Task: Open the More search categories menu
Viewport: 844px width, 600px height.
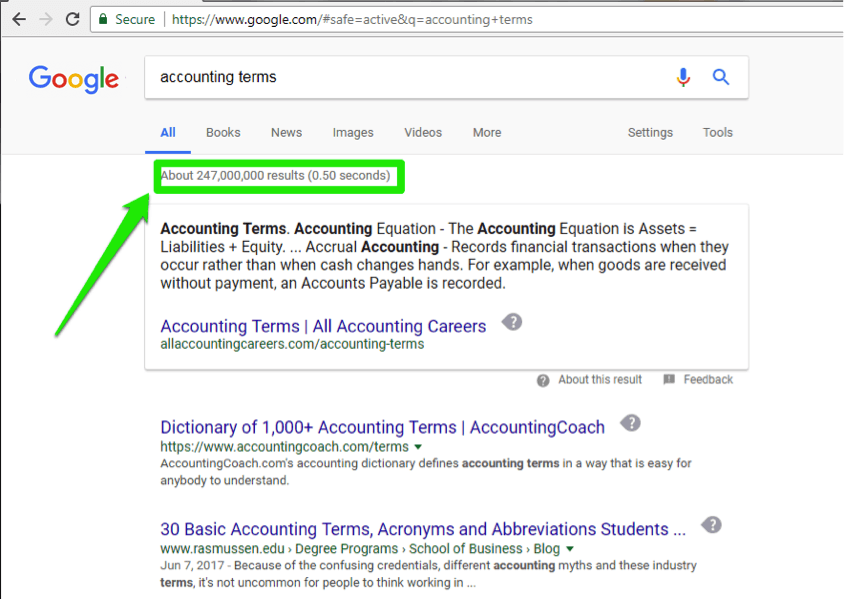Action: (x=487, y=132)
